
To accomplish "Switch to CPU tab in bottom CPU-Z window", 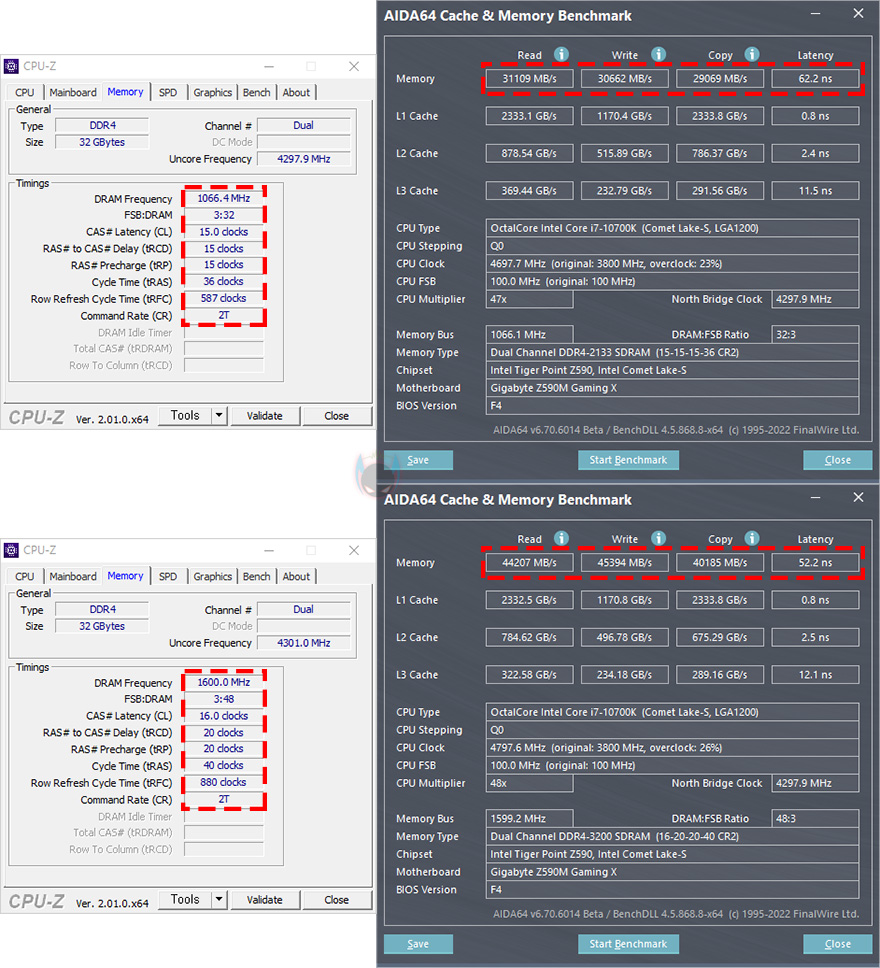I will click(25, 577).
